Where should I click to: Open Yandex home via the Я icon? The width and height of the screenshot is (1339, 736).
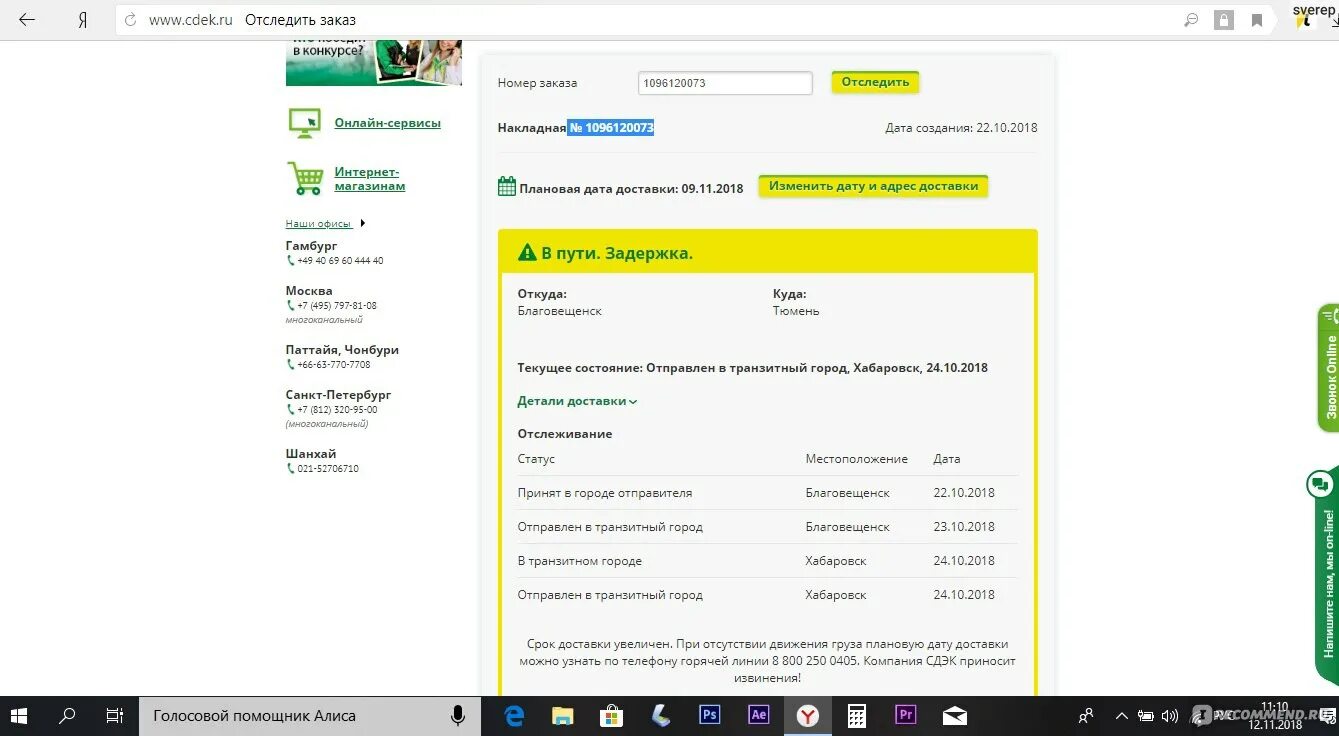click(83, 20)
